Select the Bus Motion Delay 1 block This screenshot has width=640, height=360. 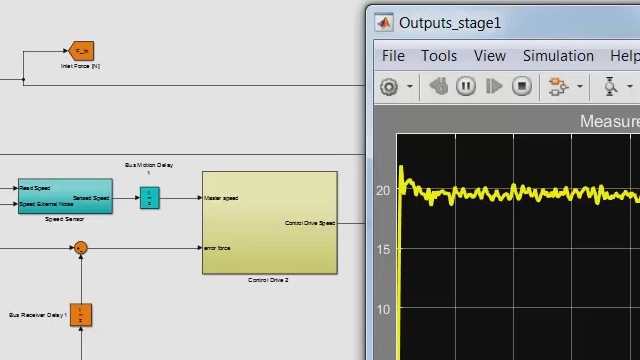(x=150, y=198)
